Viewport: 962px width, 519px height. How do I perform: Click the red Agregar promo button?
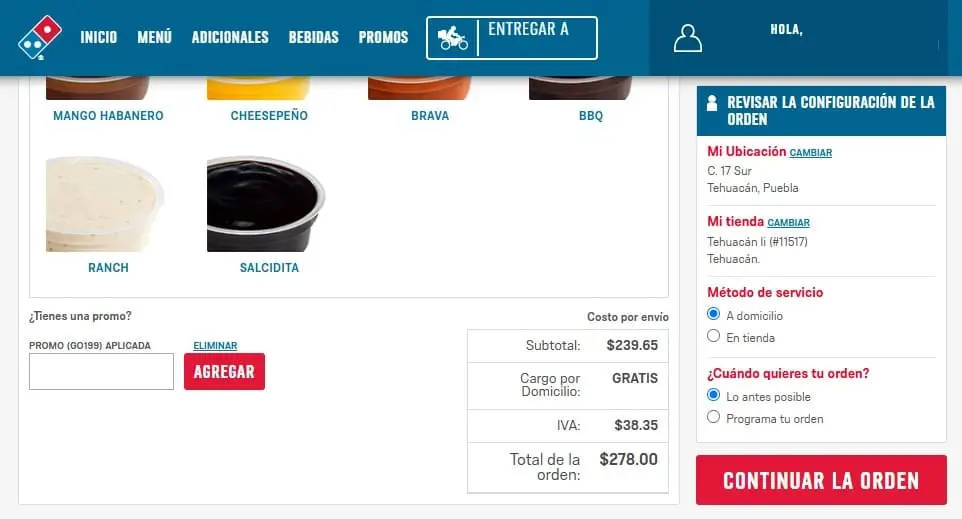point(225,371)
